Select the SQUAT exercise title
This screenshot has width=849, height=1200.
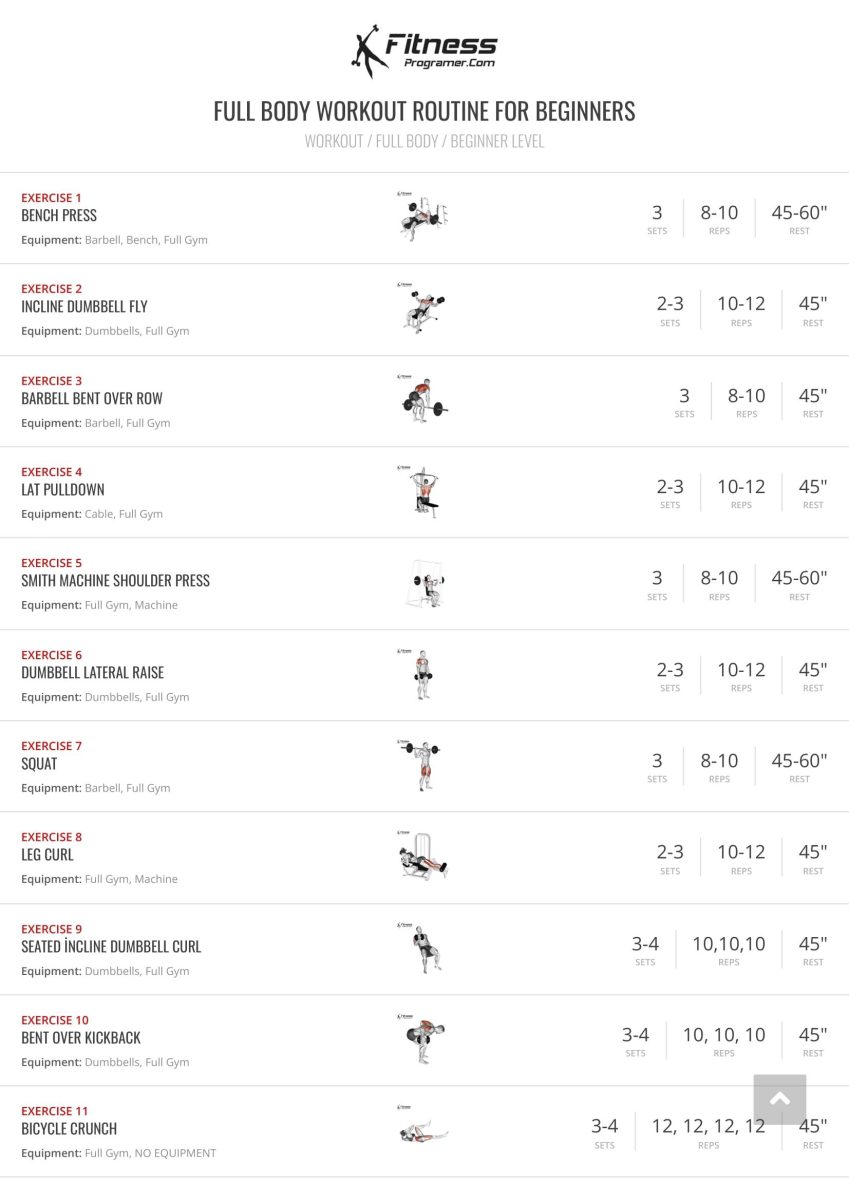(39, 763)
